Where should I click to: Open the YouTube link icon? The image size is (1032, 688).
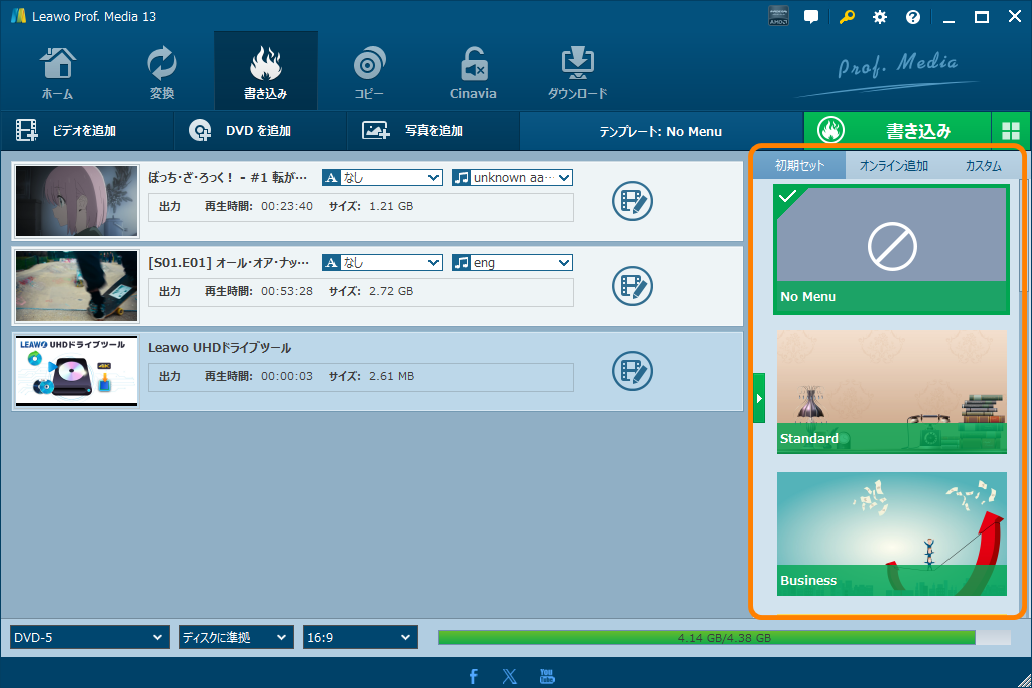point(547,676)
